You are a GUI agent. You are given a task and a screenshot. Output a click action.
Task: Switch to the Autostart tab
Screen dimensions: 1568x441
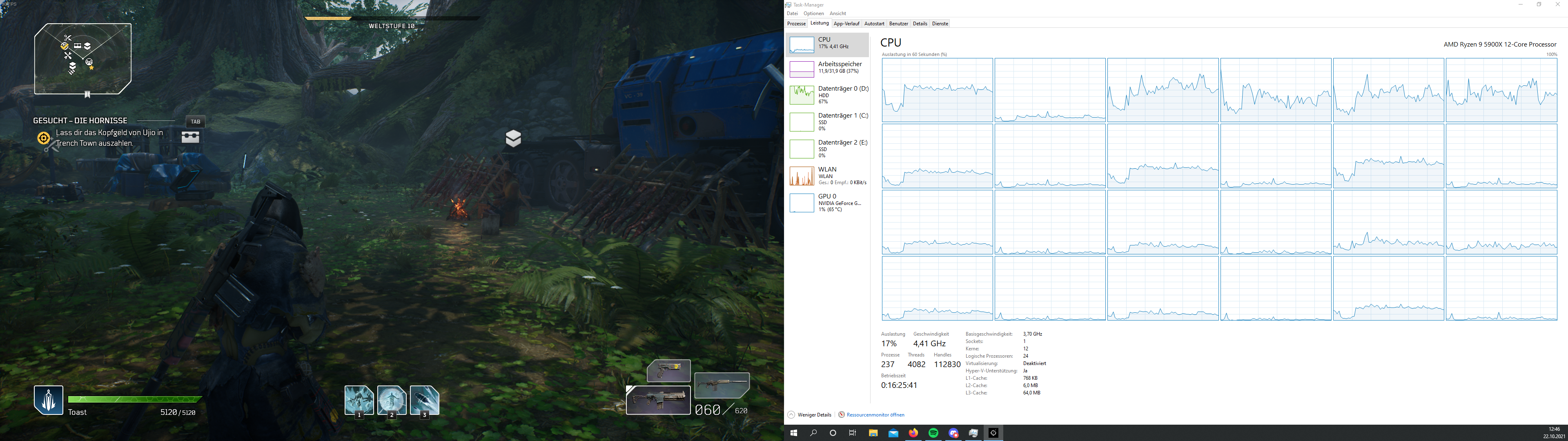point(874,24)
